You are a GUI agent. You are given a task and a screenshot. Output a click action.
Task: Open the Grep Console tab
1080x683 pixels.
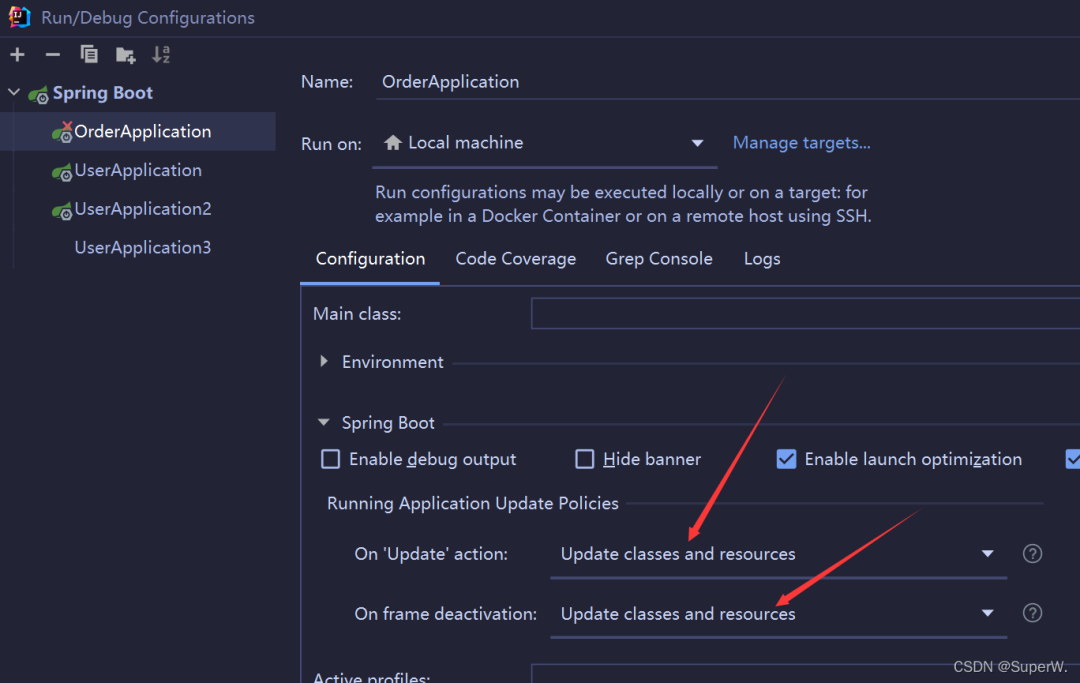coord(659,259)
